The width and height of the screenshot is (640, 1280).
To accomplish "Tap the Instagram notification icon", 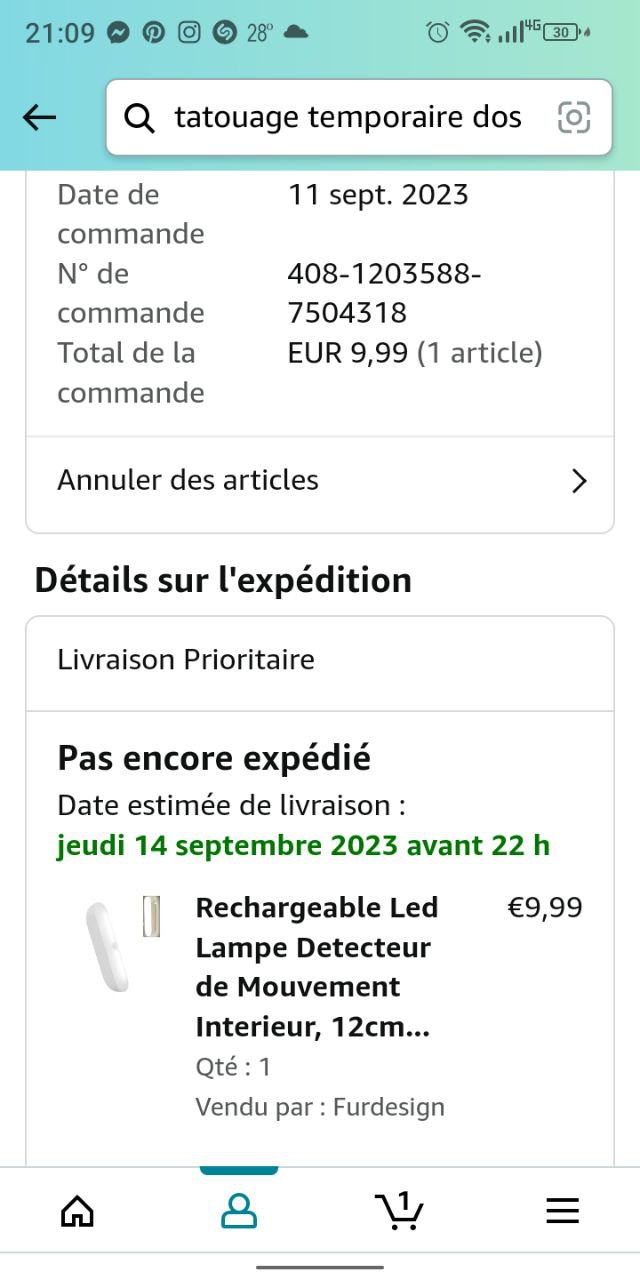I will tap(189, 32).
